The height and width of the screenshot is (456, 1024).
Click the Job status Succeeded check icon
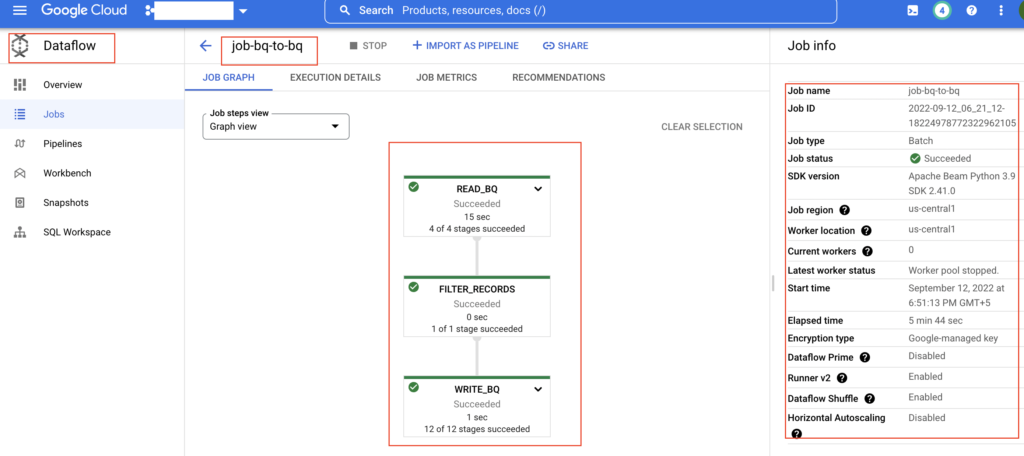click(x=915, y=158)
